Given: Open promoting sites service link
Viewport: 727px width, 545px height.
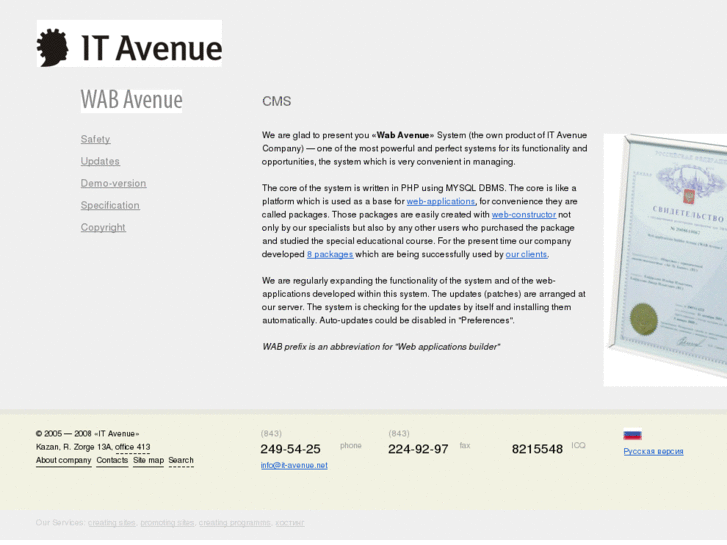Looking at the screenshot, I should pos(167,523).
